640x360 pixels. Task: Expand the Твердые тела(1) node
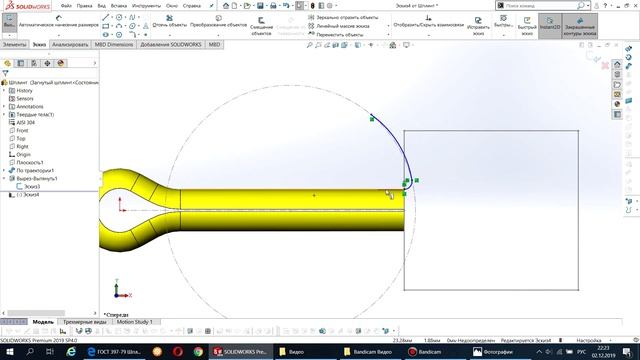click(x=4, y=115)
